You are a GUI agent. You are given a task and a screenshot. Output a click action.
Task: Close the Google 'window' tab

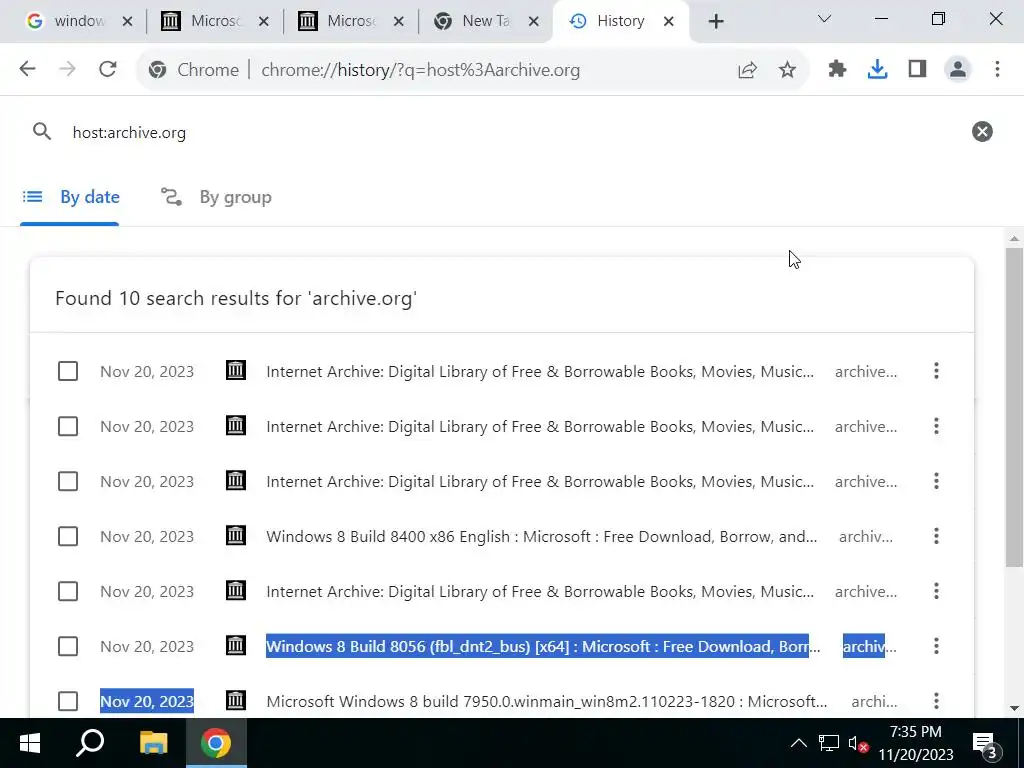click(x=127, y=22)
